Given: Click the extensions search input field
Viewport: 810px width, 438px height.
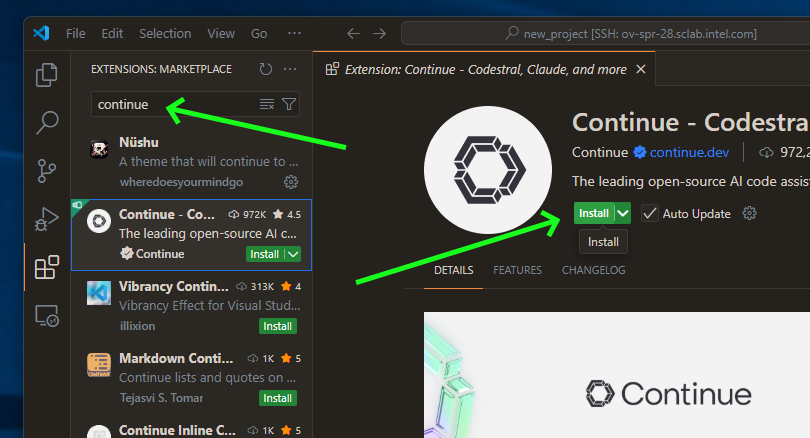Looking at the screenshot, I should coord(175,104).
